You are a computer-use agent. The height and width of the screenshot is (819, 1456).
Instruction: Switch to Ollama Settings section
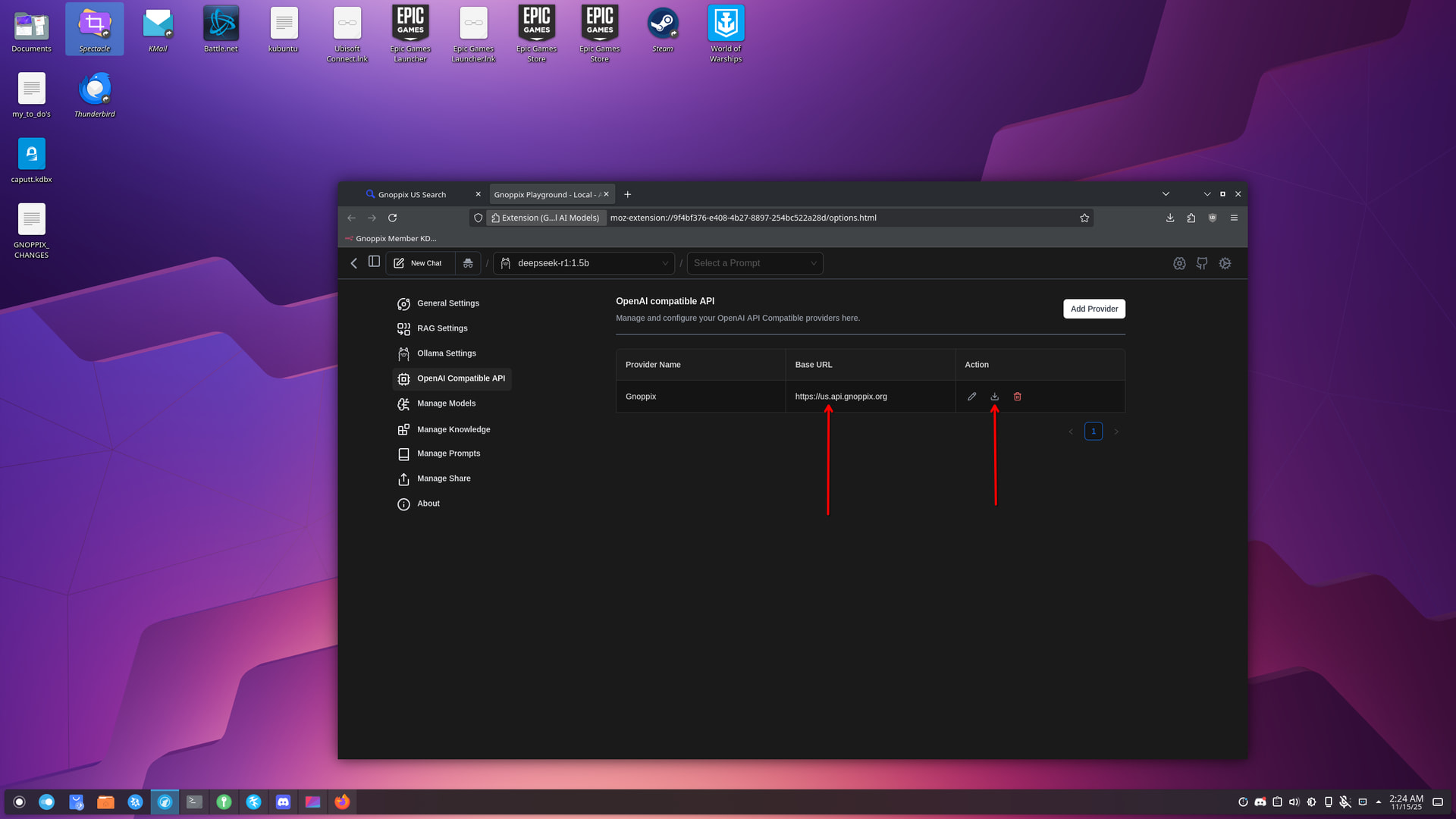[446, 353]
